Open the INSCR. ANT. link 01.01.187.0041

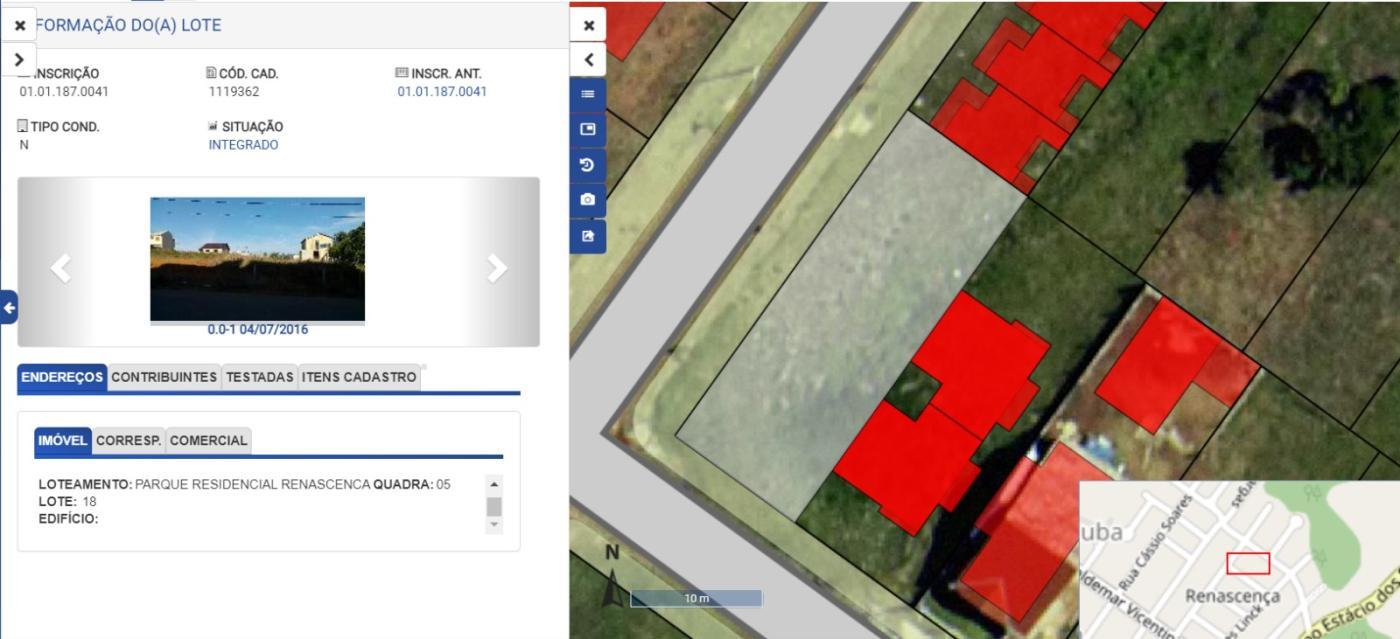click(440, 90)
